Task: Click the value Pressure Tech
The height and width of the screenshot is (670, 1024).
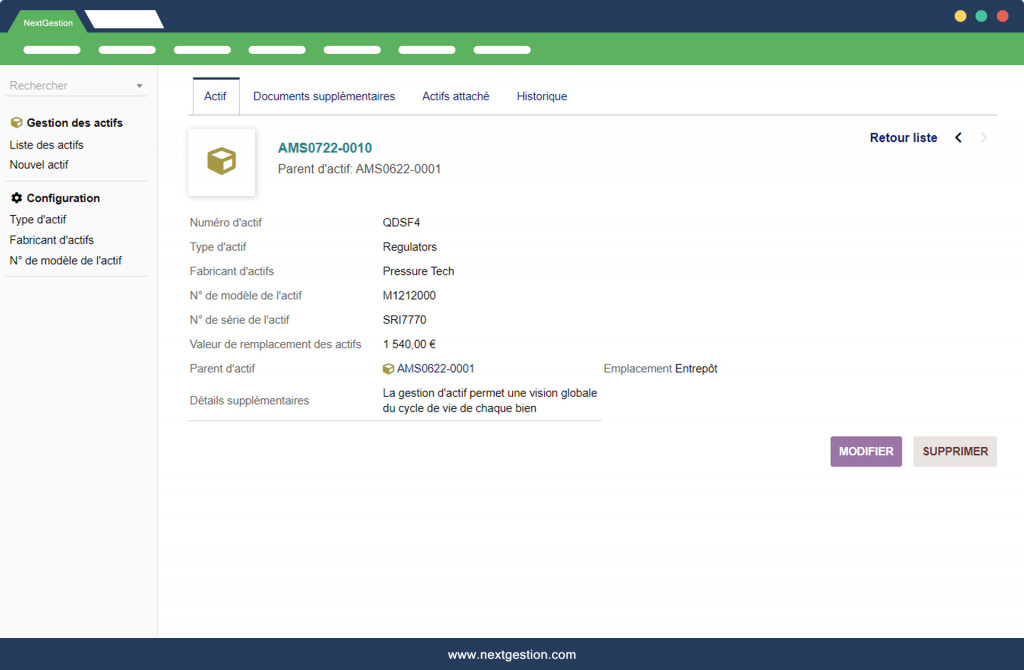Action: point(418,271)
